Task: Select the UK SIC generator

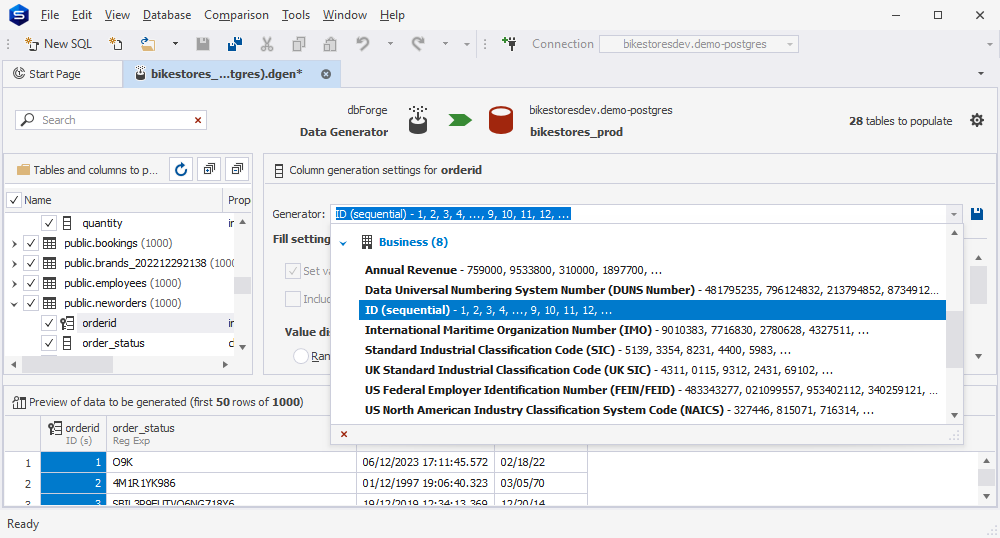Action: click(652, 370)
